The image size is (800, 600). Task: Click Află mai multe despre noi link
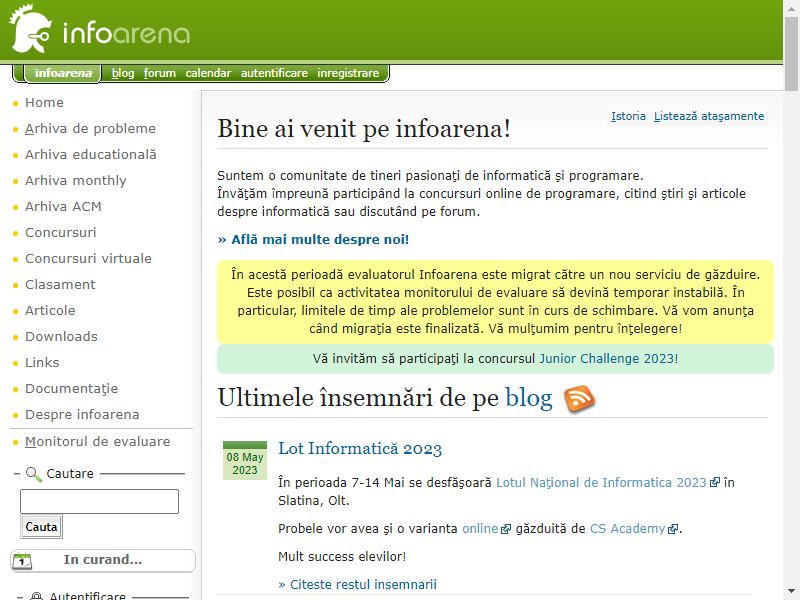click(x=313, y=240)
